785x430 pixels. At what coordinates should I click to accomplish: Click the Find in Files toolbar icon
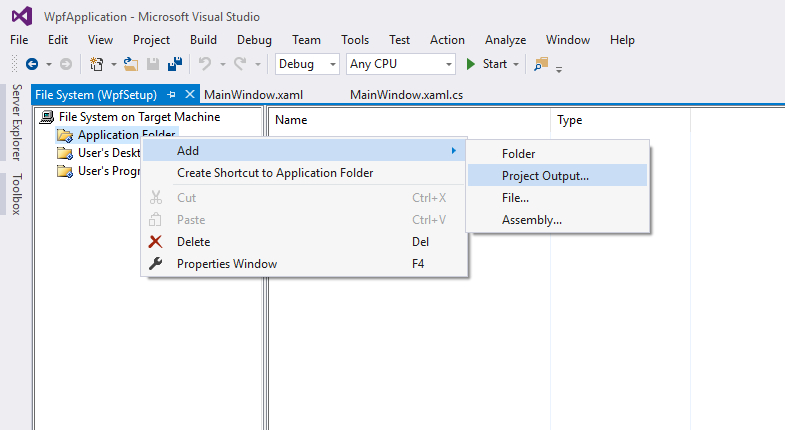coord(541,64)
